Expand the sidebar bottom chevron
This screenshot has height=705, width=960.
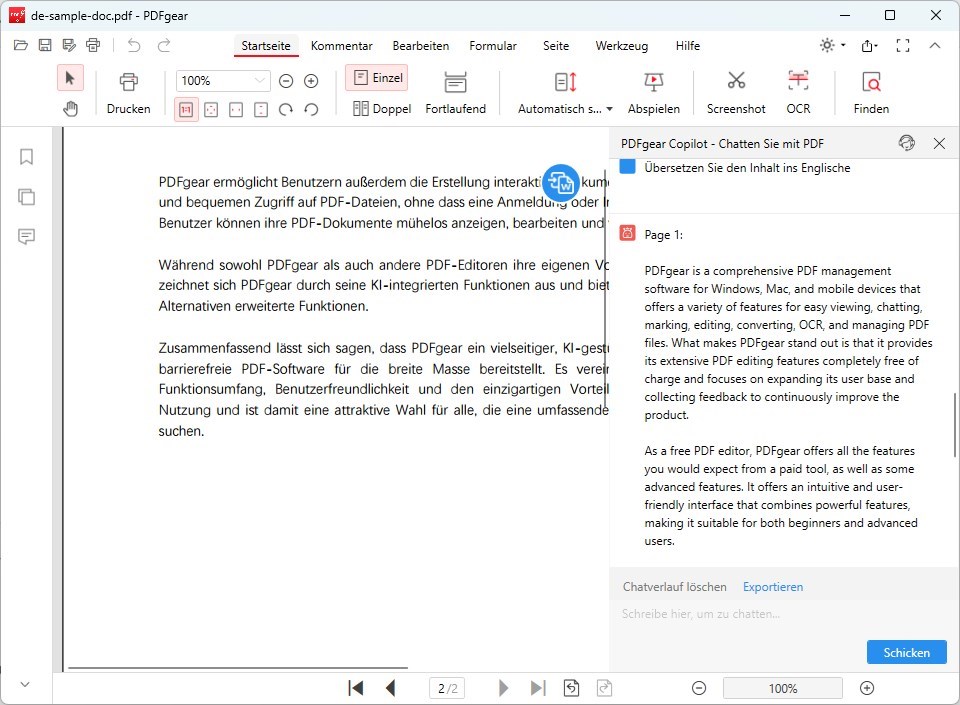[25, 684]
